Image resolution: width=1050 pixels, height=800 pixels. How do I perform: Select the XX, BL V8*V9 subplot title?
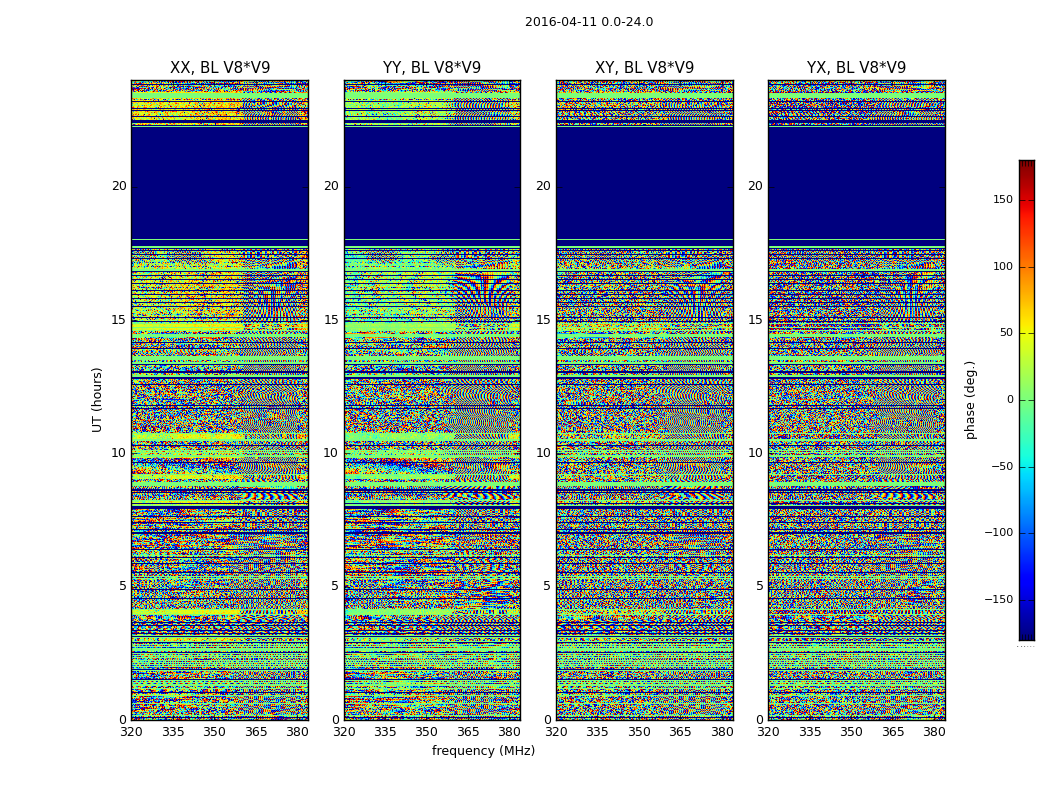pyautogui.click(x=220, y=68)
